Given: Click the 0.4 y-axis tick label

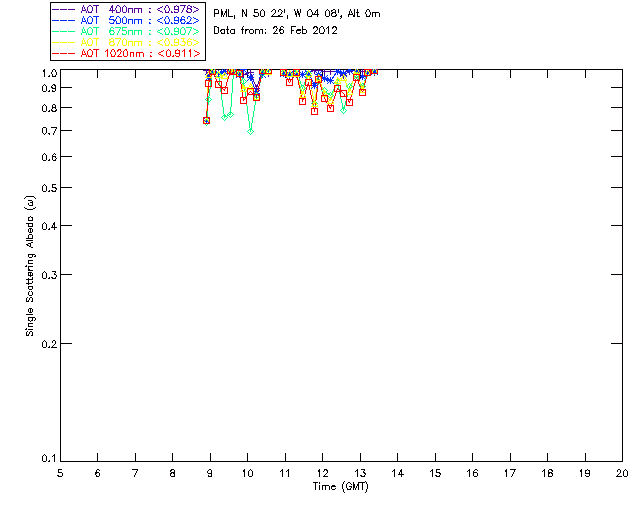Looking at the screenshot, I should (49, 226).
